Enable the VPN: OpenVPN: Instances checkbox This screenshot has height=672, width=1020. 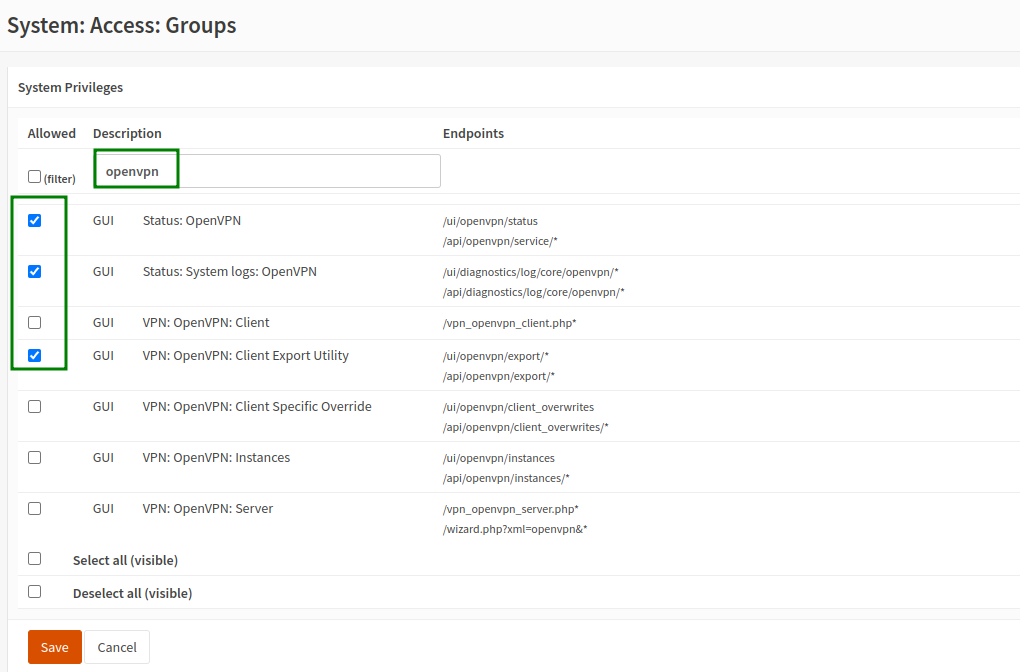[x=34, y=457]
